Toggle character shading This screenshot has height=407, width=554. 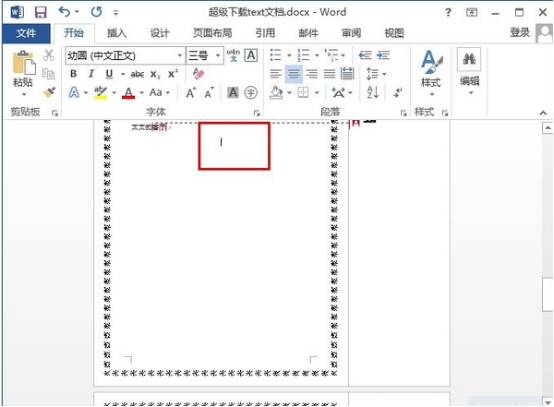point(233,93)
